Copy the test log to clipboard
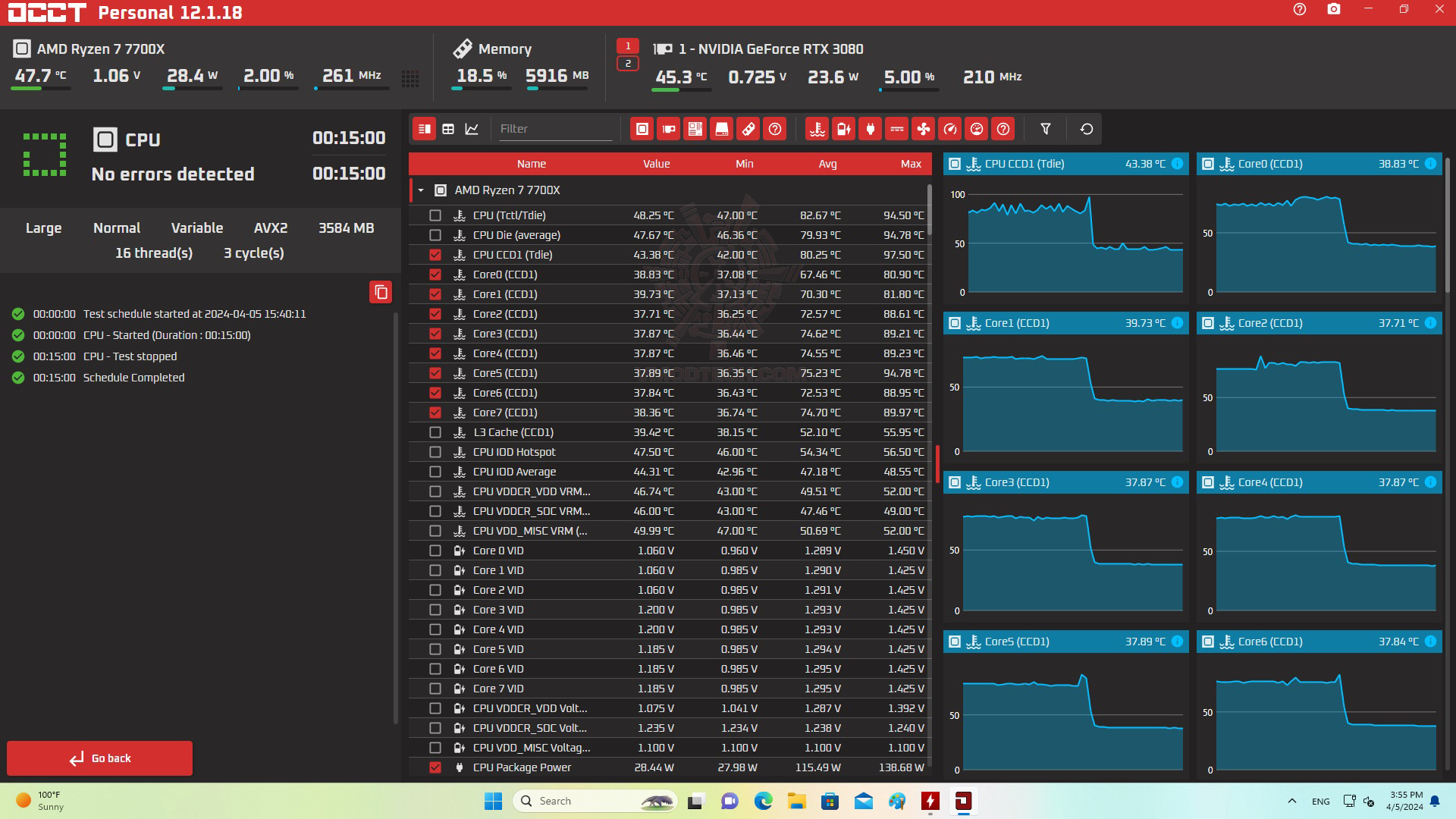Screen dimensions: 1456x819 tap(381, 292)
